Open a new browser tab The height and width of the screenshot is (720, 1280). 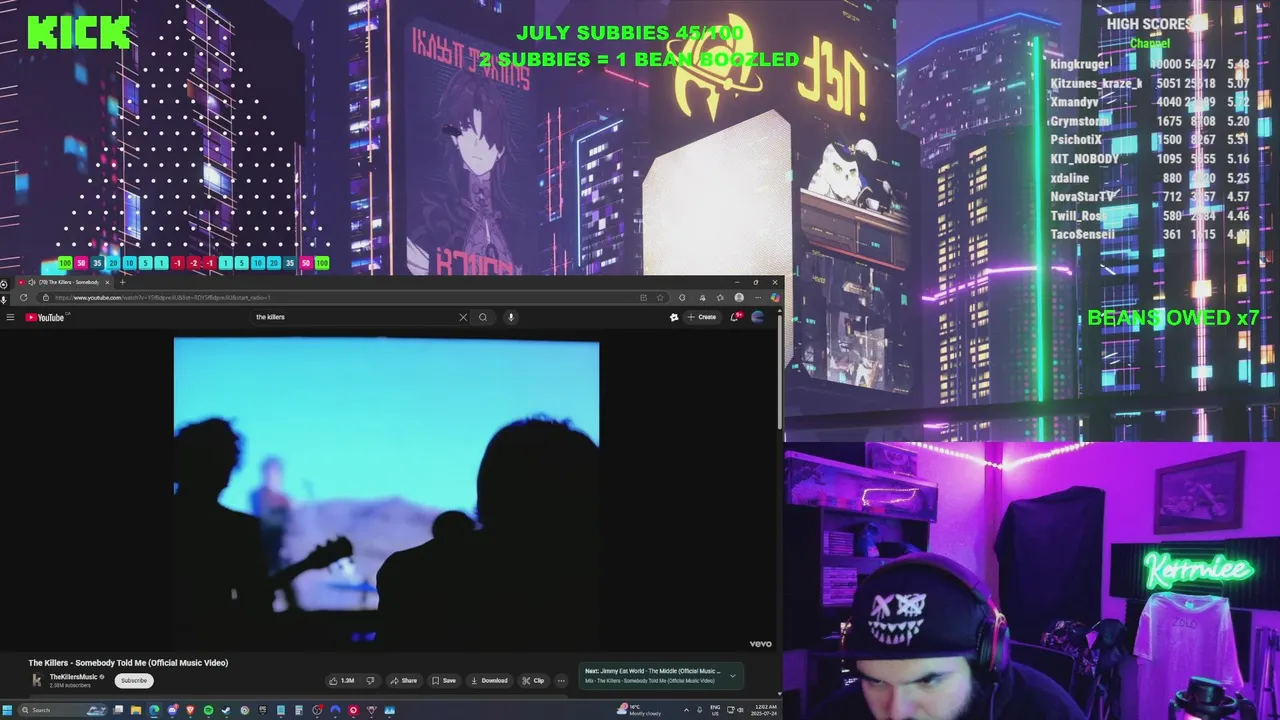pos(122,282)
